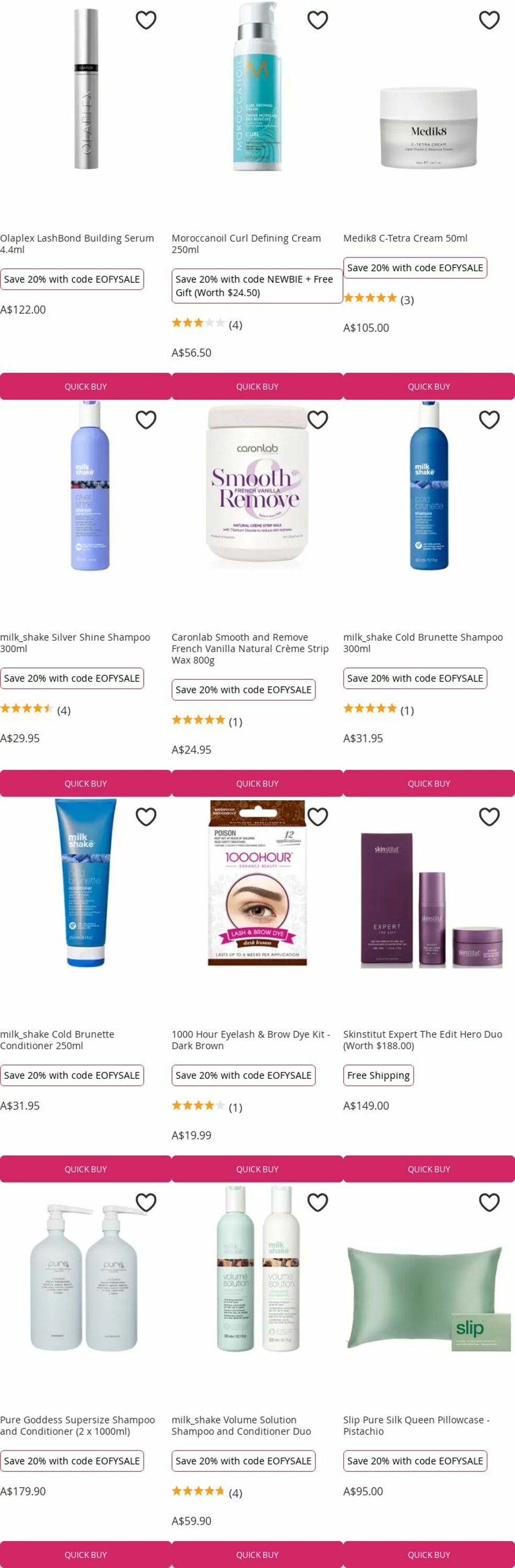Quick buy Medik8 C-Tetra Cream 50ml

(x=429, y=387)
